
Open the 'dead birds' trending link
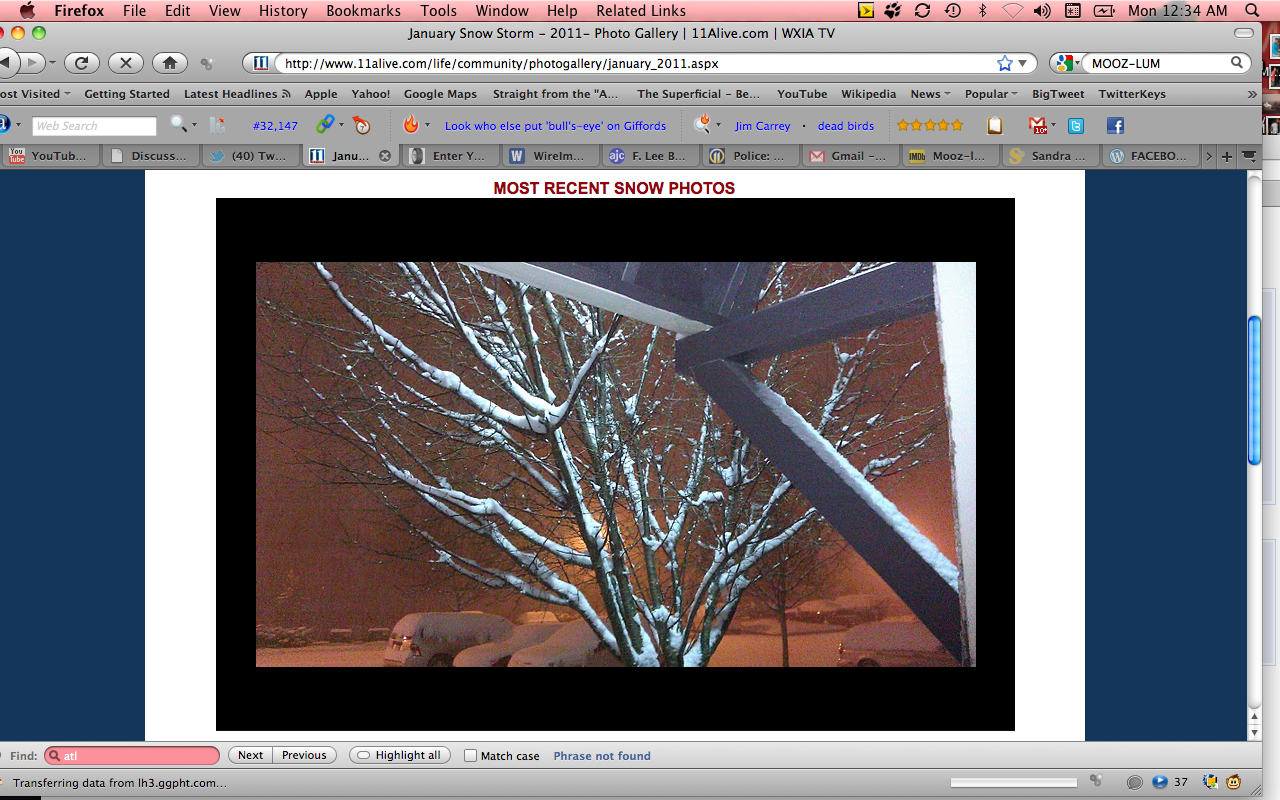click(x=845, y=126)
